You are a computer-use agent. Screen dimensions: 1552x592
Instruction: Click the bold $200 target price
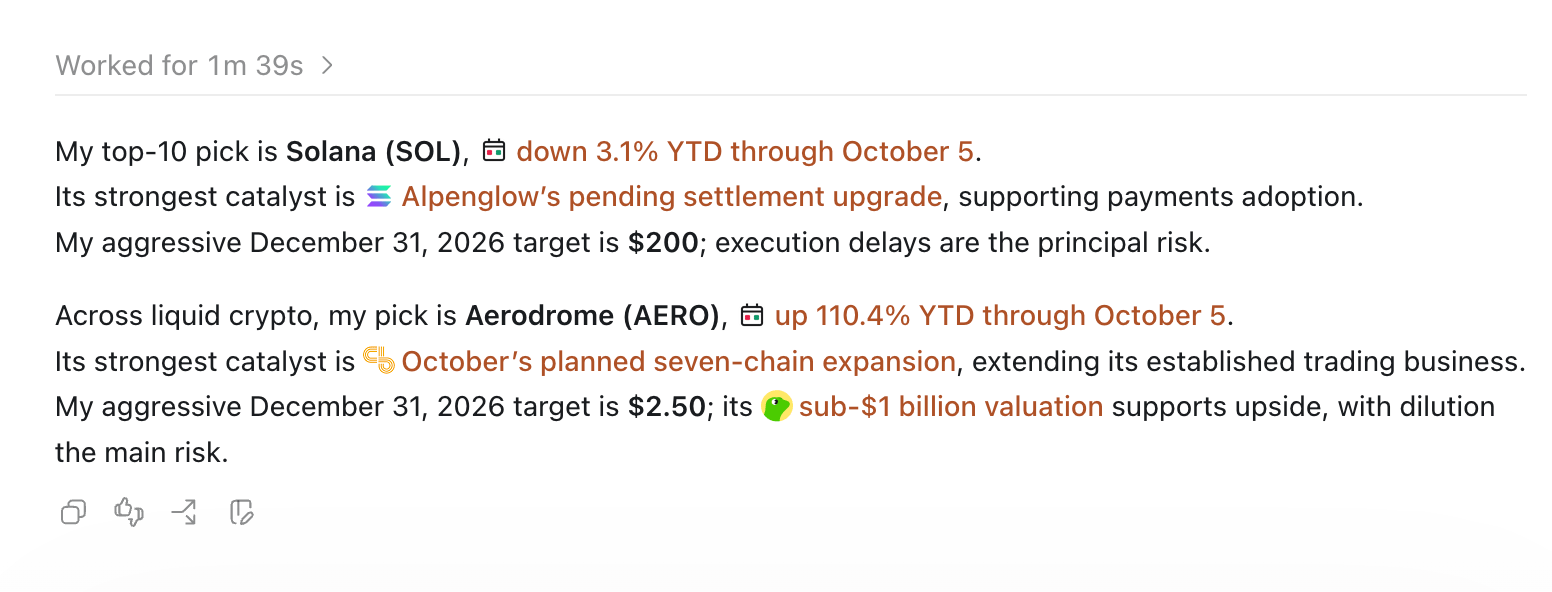click(x=663, y=243)
